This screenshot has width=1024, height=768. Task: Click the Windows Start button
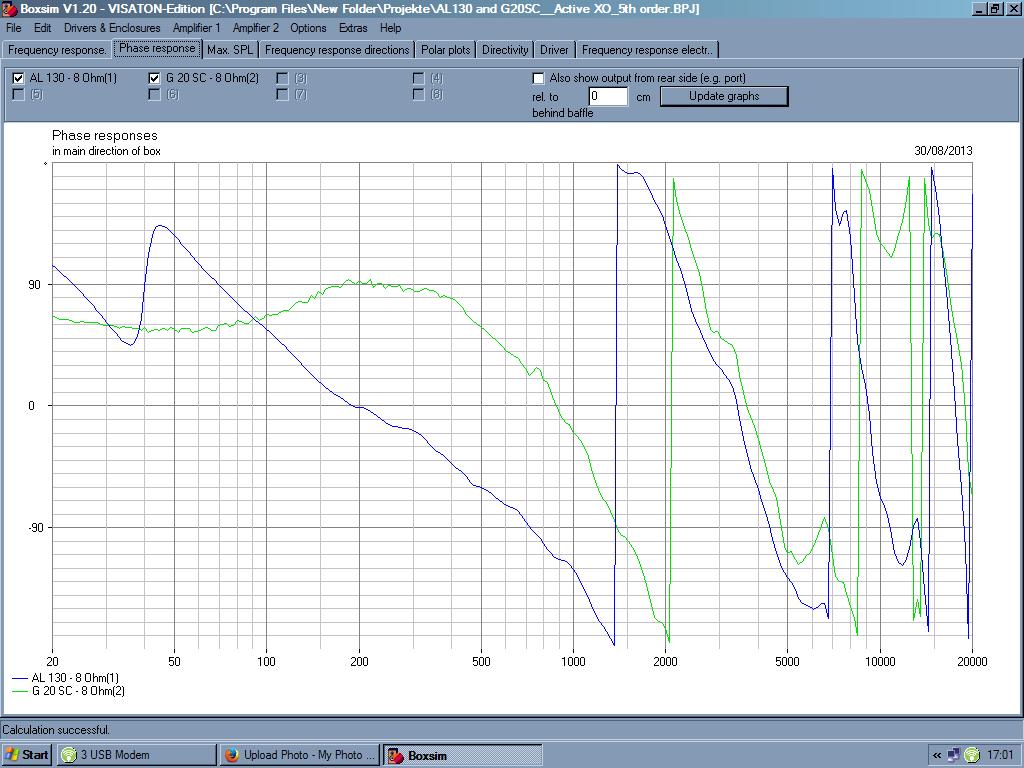click(x=27, y=755)
